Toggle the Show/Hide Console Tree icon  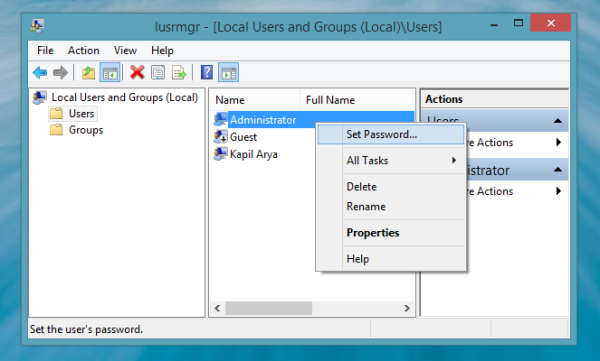110,72
